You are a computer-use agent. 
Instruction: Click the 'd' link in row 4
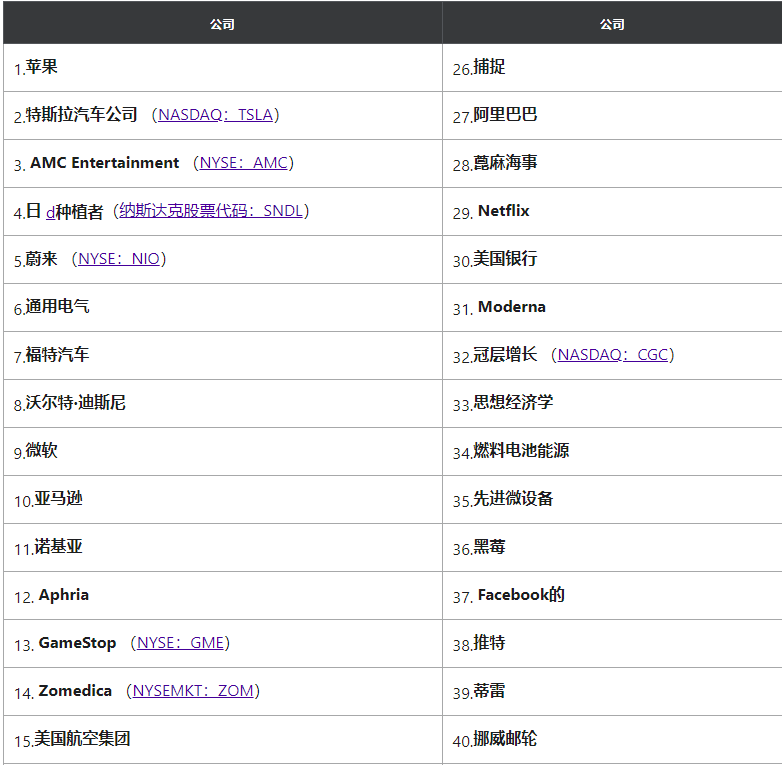click(50, 213)
